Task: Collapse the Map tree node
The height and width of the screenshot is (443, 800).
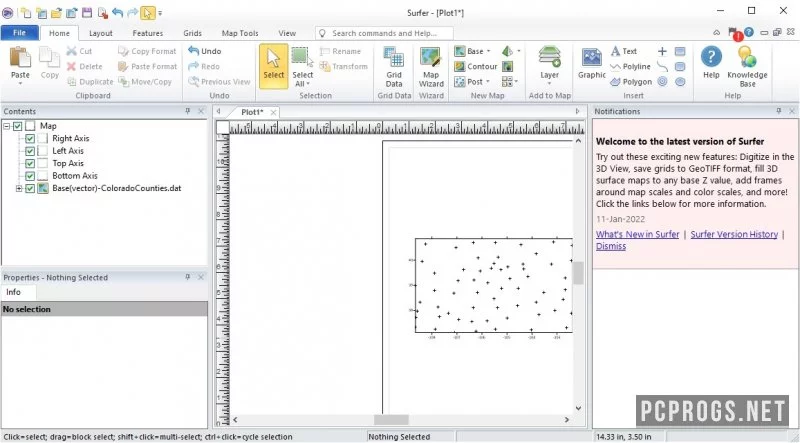Action: (x=7, y=126)
